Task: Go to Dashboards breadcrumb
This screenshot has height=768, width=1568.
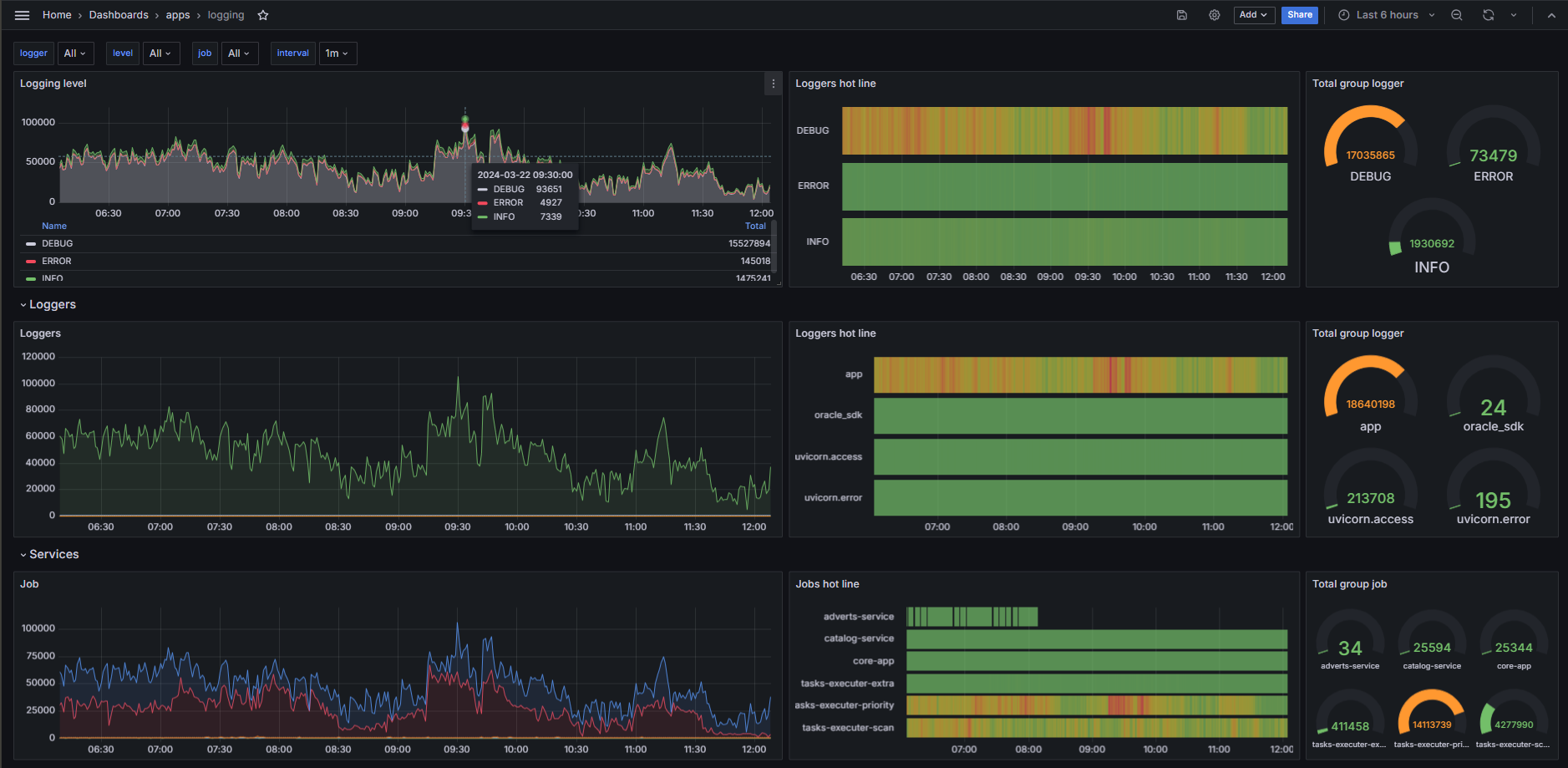Action: [x=119, y=15]
